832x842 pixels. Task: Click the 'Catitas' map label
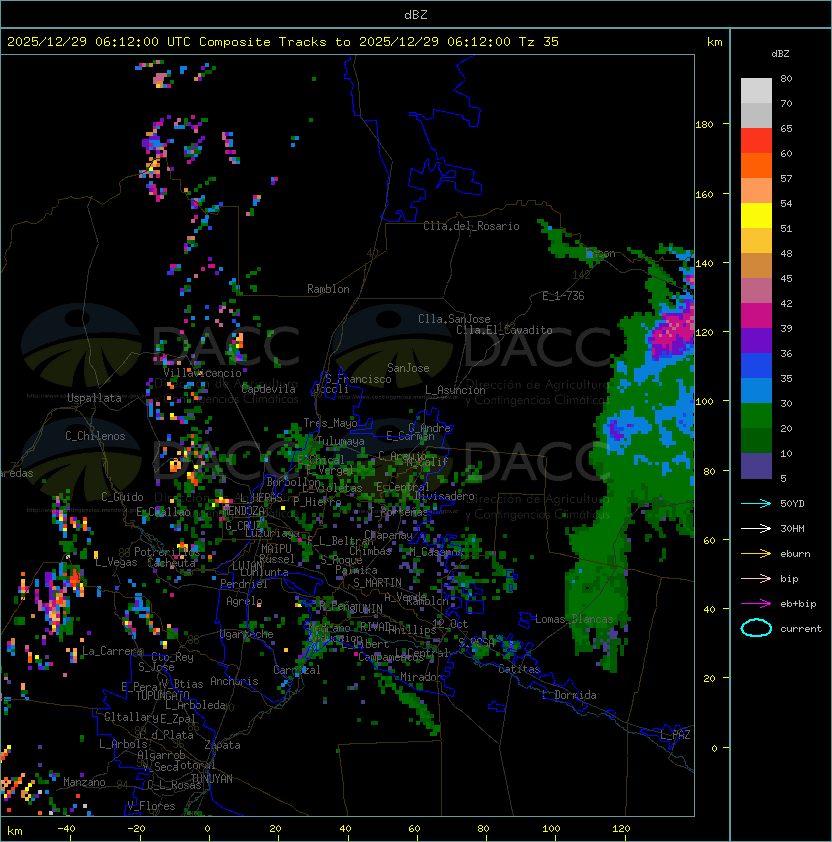click(519, 669)
